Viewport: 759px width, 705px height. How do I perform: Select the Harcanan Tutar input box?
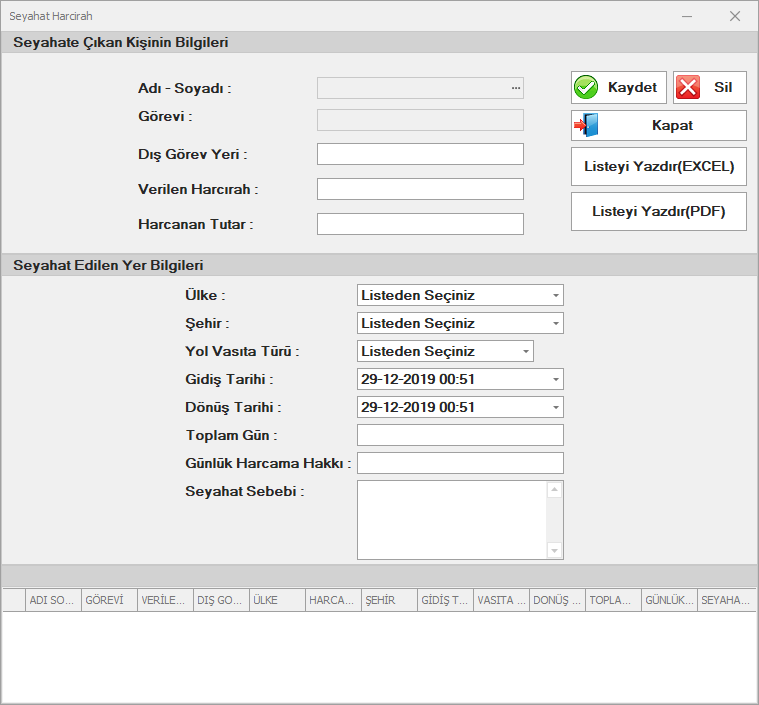[x=420, y=224]
